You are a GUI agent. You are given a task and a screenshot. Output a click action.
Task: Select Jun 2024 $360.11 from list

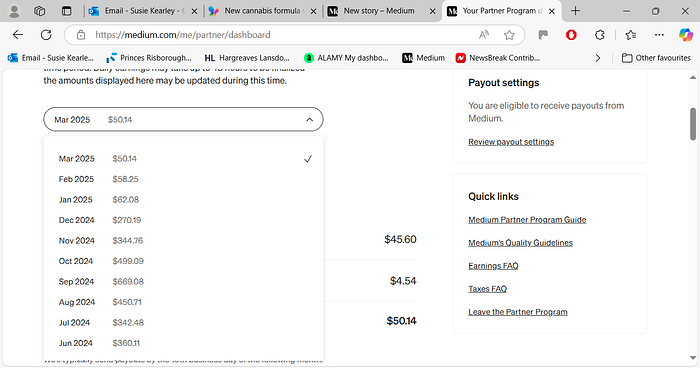183,343
